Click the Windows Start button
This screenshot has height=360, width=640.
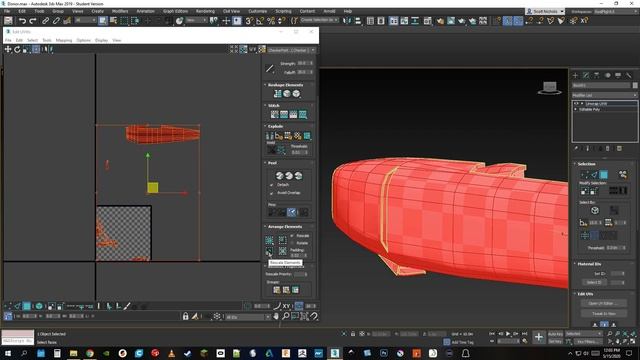(8, 353)
